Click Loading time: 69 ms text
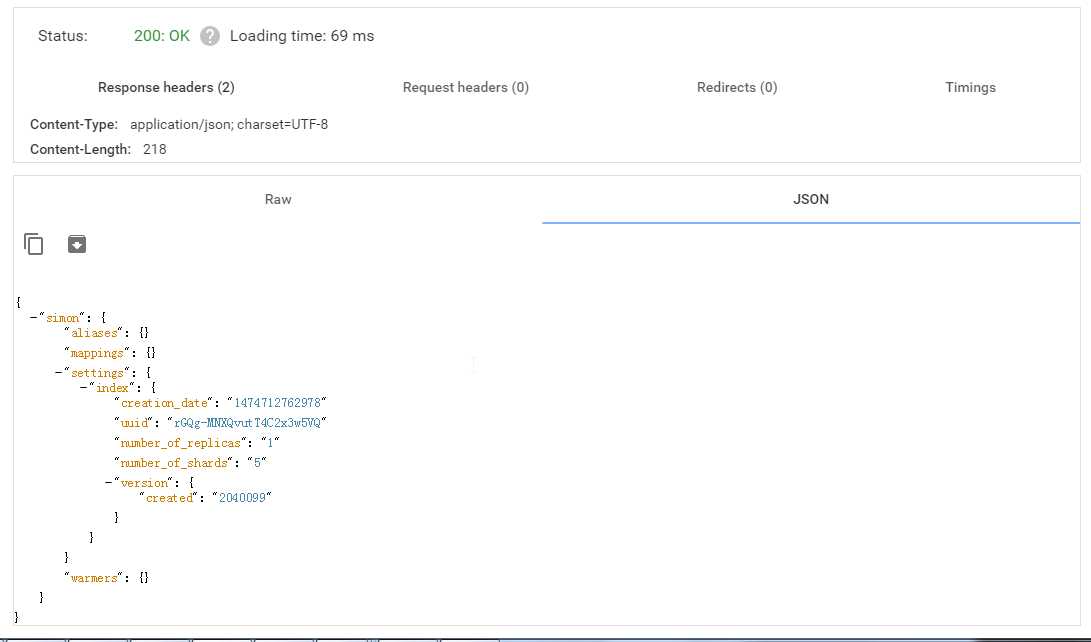Screen dimensions: 1091x642 click(302, 36)
